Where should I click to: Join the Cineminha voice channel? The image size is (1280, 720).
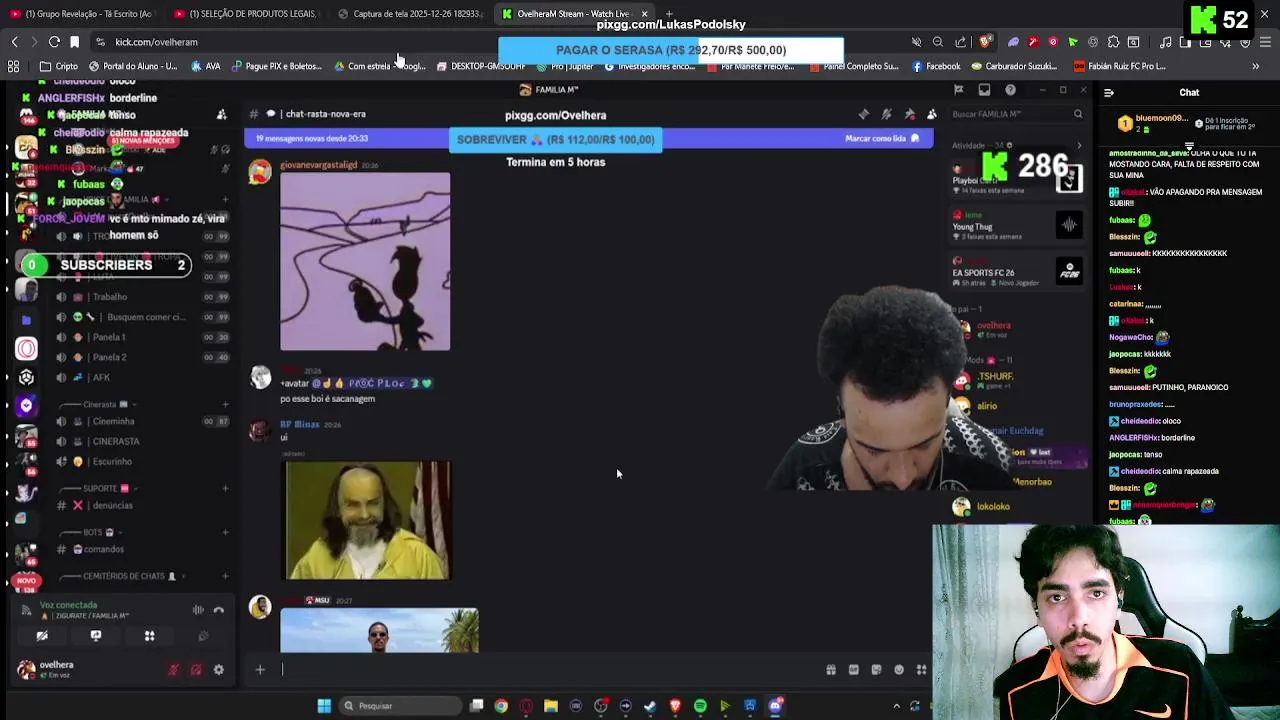coord(143,421)
